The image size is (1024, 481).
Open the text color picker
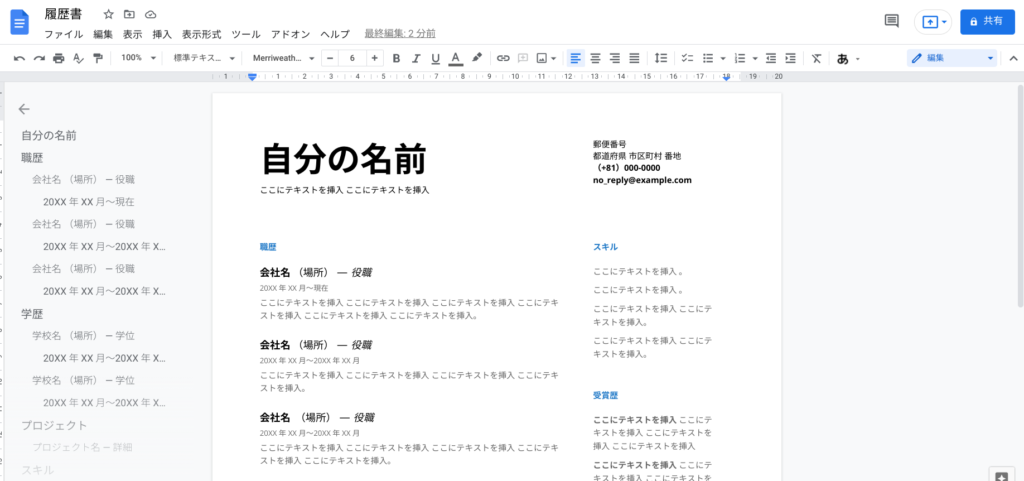(x=456, y=58)
